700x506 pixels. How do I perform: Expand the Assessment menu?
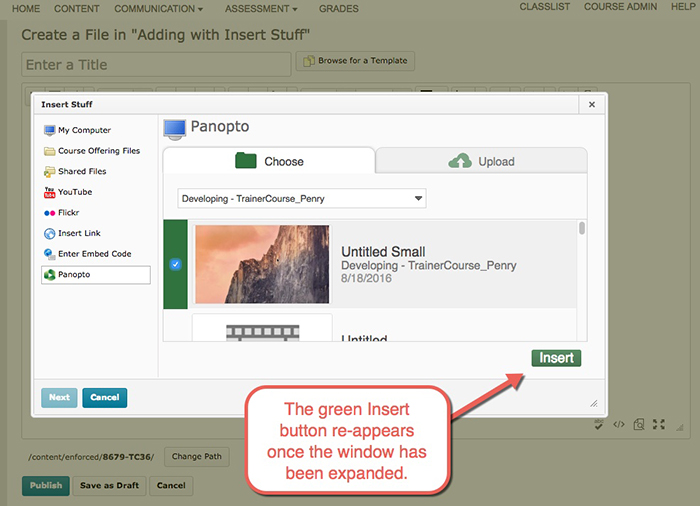point(262,9)
